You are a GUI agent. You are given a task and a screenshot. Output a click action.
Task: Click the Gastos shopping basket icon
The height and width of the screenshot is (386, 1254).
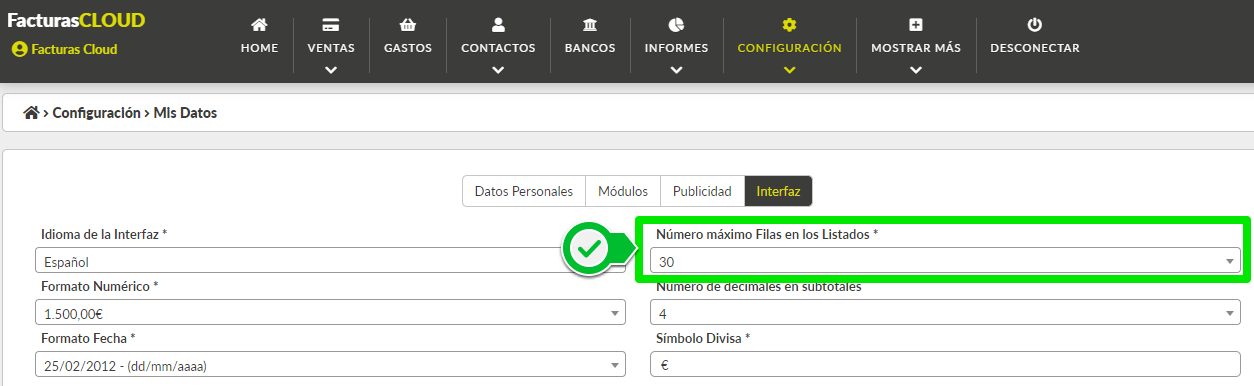pos(407,24)
